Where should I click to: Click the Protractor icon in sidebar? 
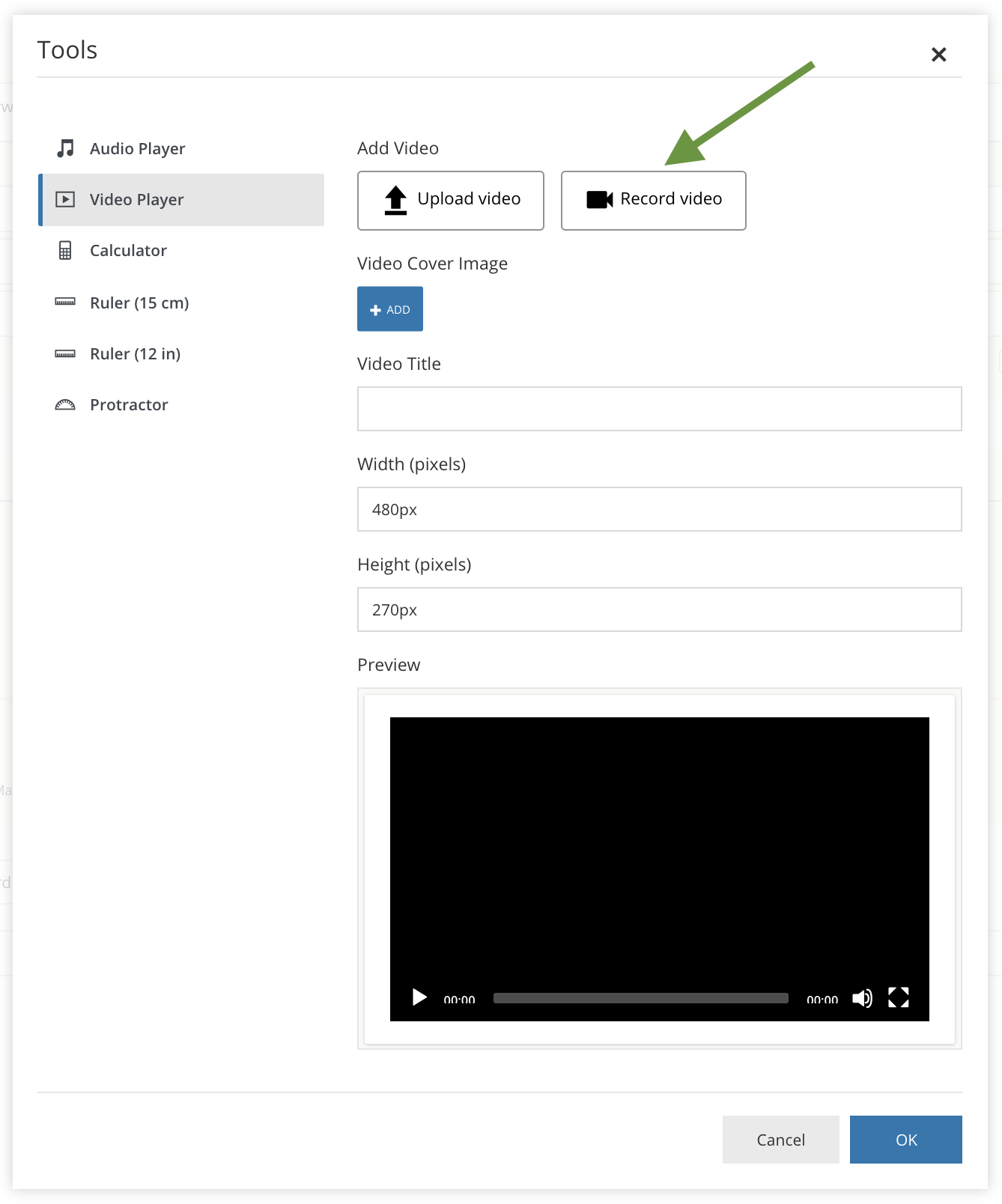(65, 405)
